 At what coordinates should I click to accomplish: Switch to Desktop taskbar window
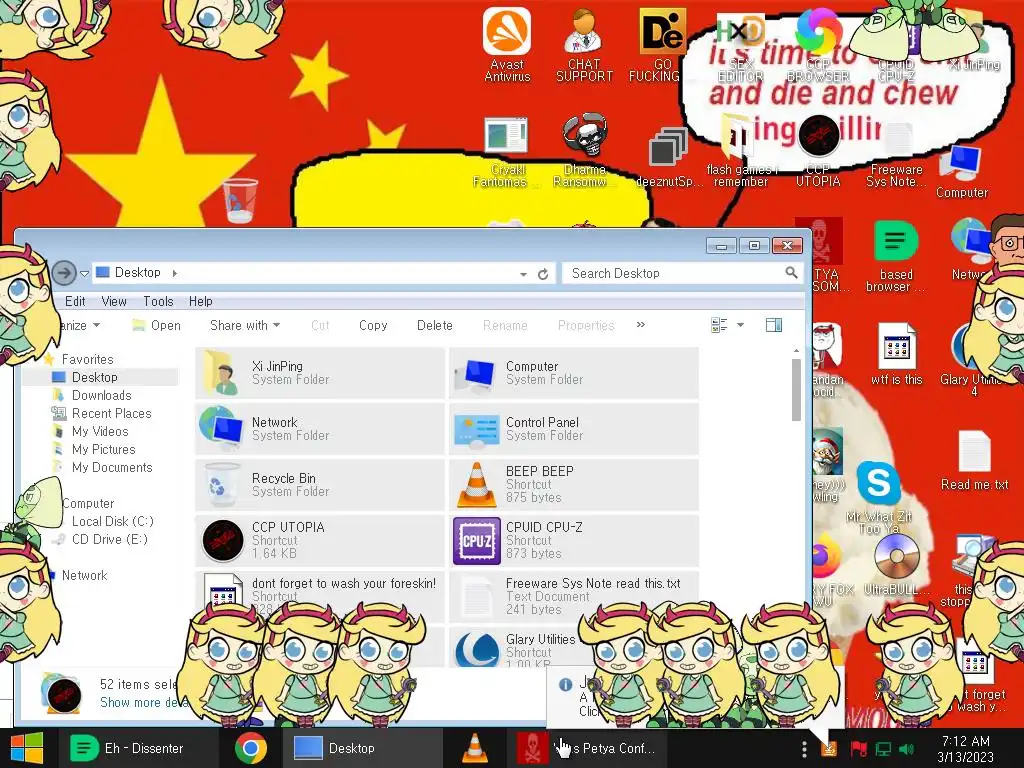(x=362, y=748)
